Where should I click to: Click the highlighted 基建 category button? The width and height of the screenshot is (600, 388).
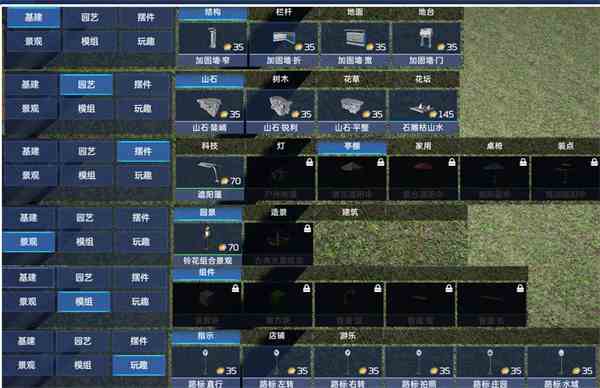coord(34,18)
